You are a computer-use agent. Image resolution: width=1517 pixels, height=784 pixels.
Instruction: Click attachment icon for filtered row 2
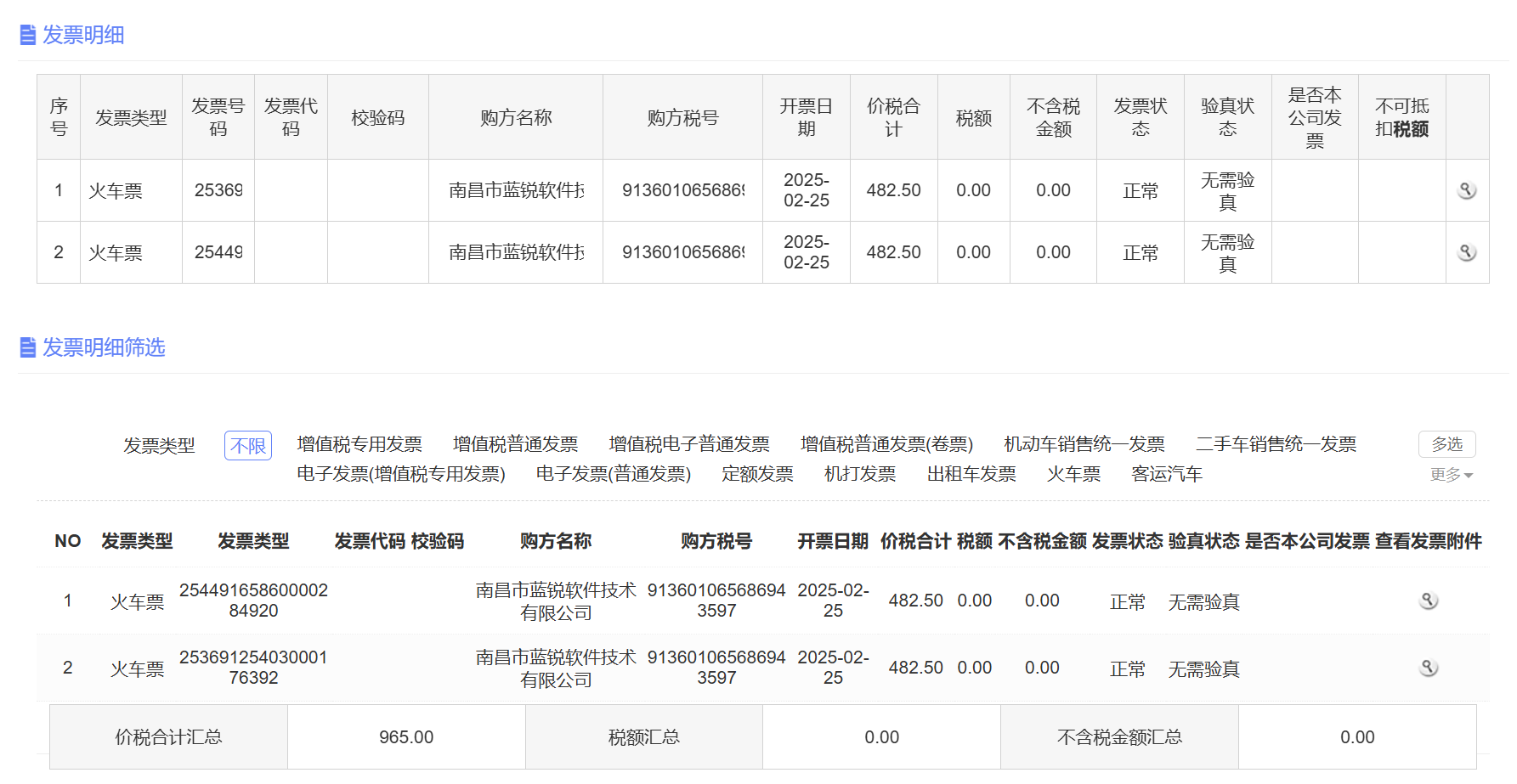click(1428, 667)
